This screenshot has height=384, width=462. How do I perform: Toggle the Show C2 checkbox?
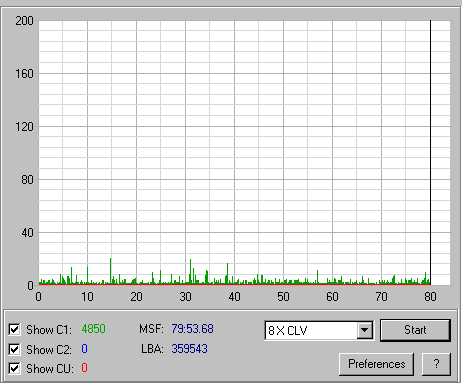click(14, 349)
